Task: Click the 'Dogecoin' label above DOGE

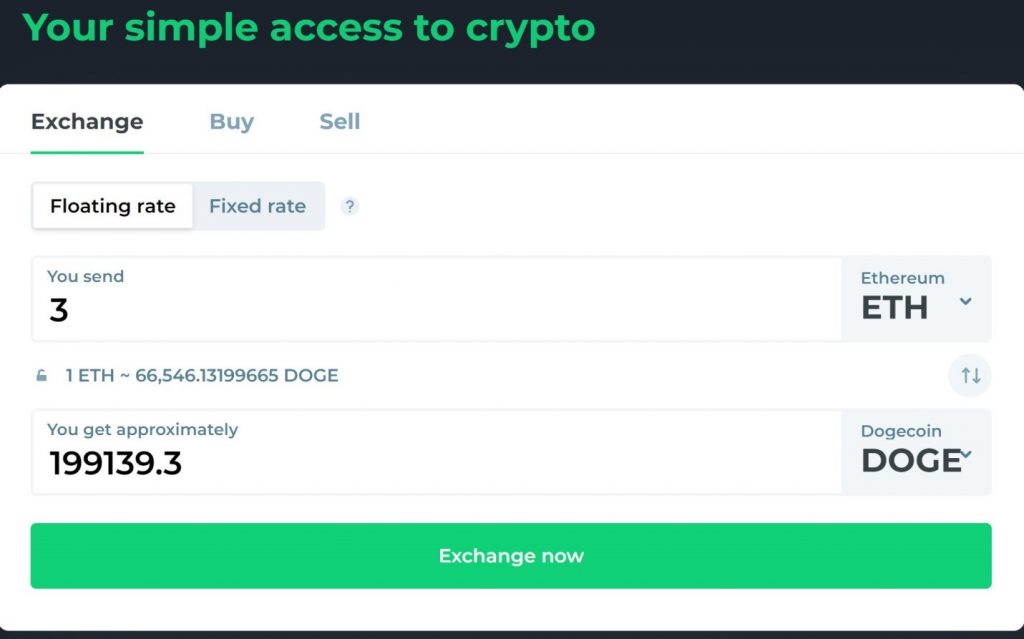Action: click(x=901, y=431)
